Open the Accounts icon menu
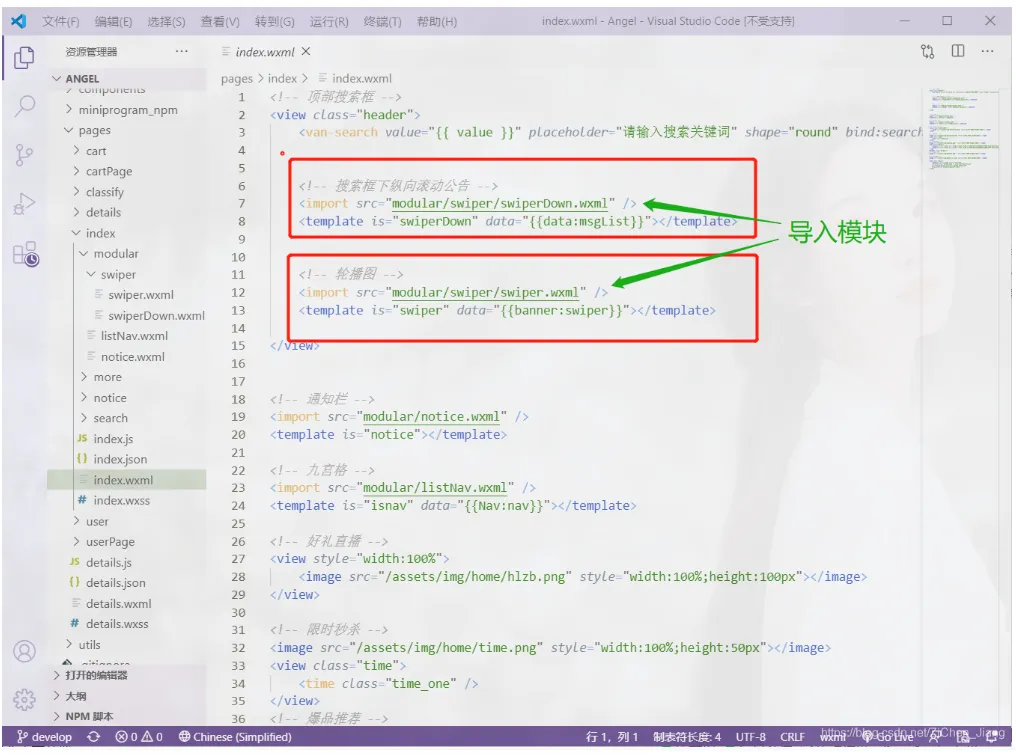The width and height of the screenshot is (1016, 755). coord(25,651)
